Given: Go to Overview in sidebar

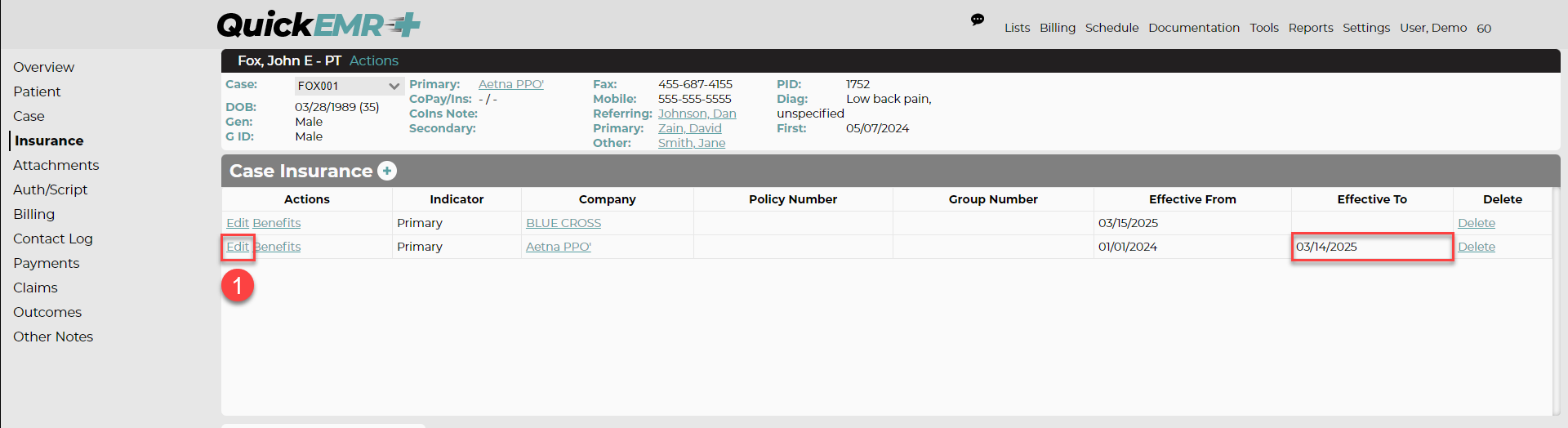Looking at the screenshot, I should coord(43,67).
